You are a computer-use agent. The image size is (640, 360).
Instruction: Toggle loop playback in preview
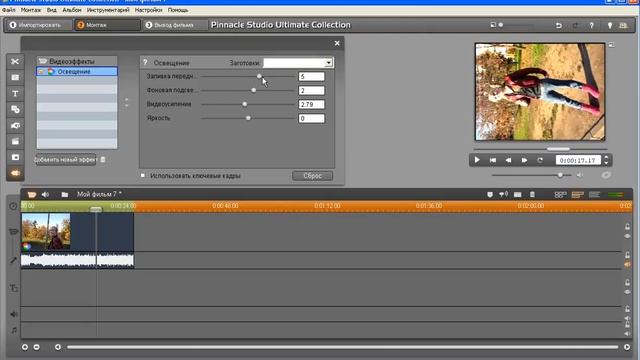coord(540,160)
